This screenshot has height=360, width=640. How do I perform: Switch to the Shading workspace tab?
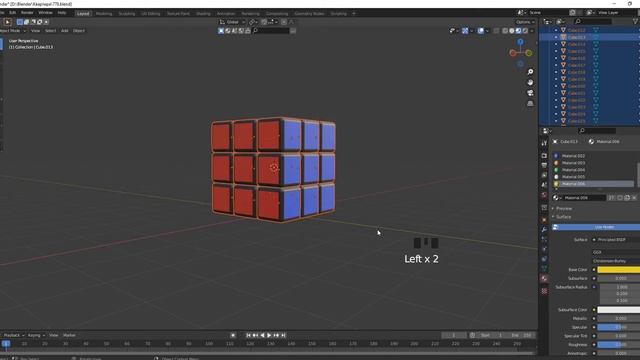click(x=203, y=13)
